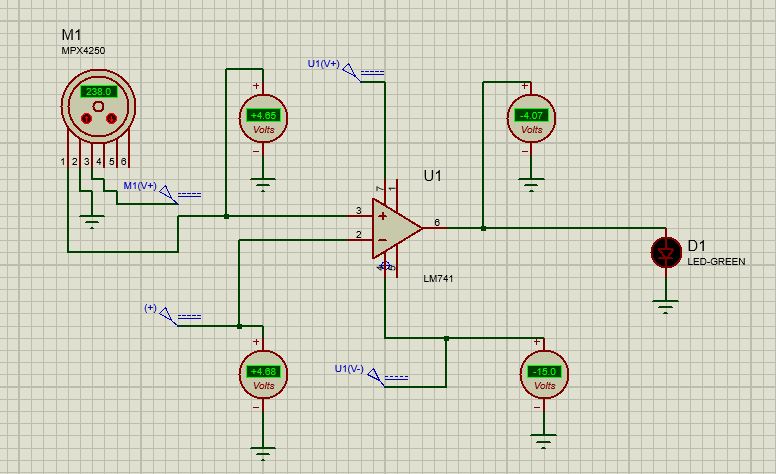Click the wire junction dot on op-amp output

484,229
